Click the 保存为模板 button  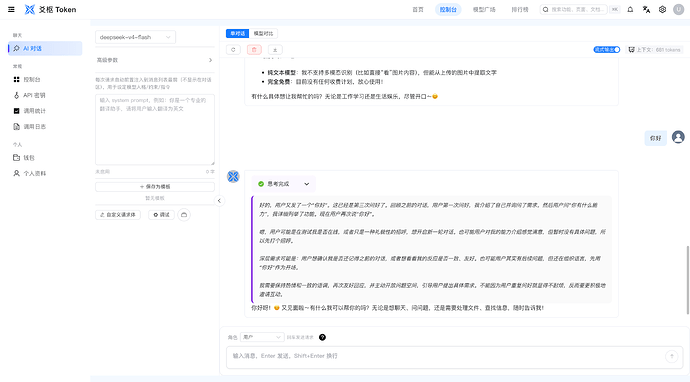tap(155, 187)
